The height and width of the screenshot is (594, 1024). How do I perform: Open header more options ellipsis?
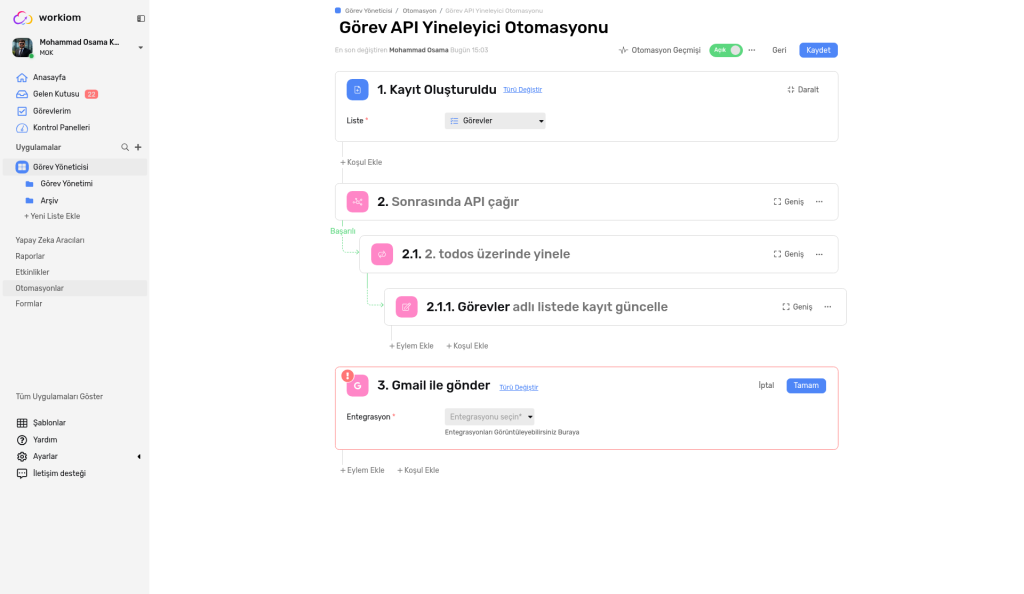(752, 50)
